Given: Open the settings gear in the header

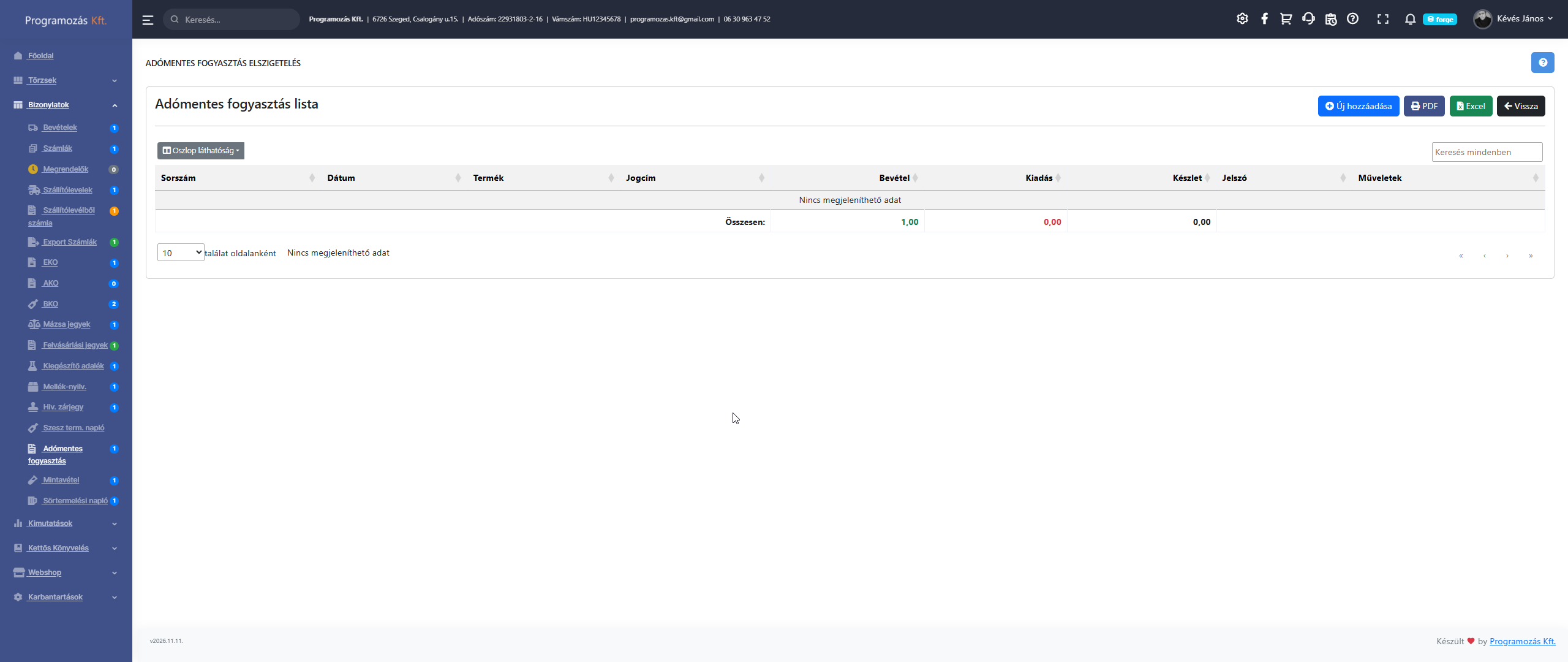Looking at the screenshot, I should [1242, 19].
